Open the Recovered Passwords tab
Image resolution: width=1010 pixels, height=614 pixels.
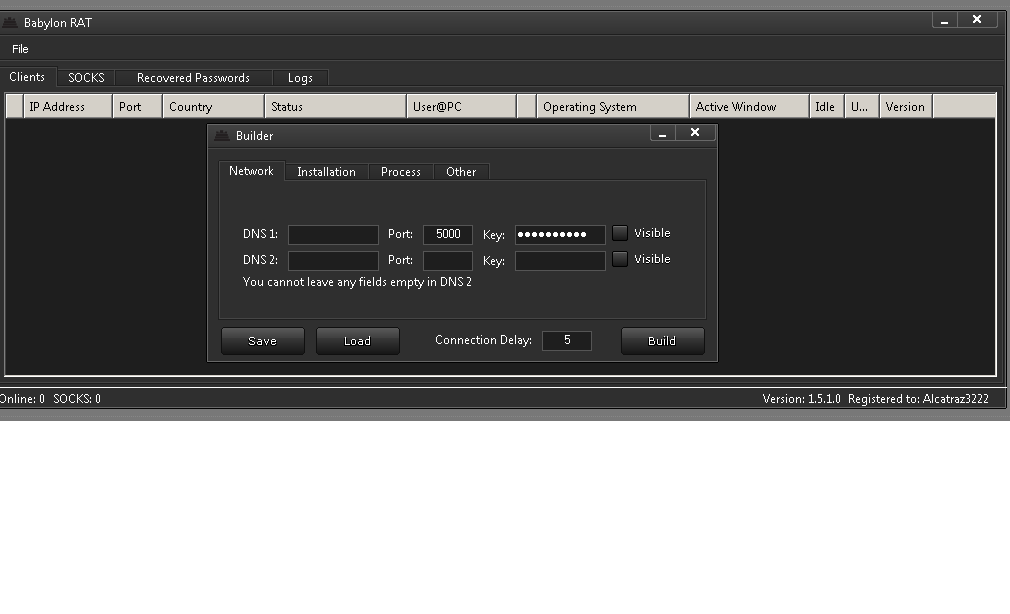coord(193,78)
